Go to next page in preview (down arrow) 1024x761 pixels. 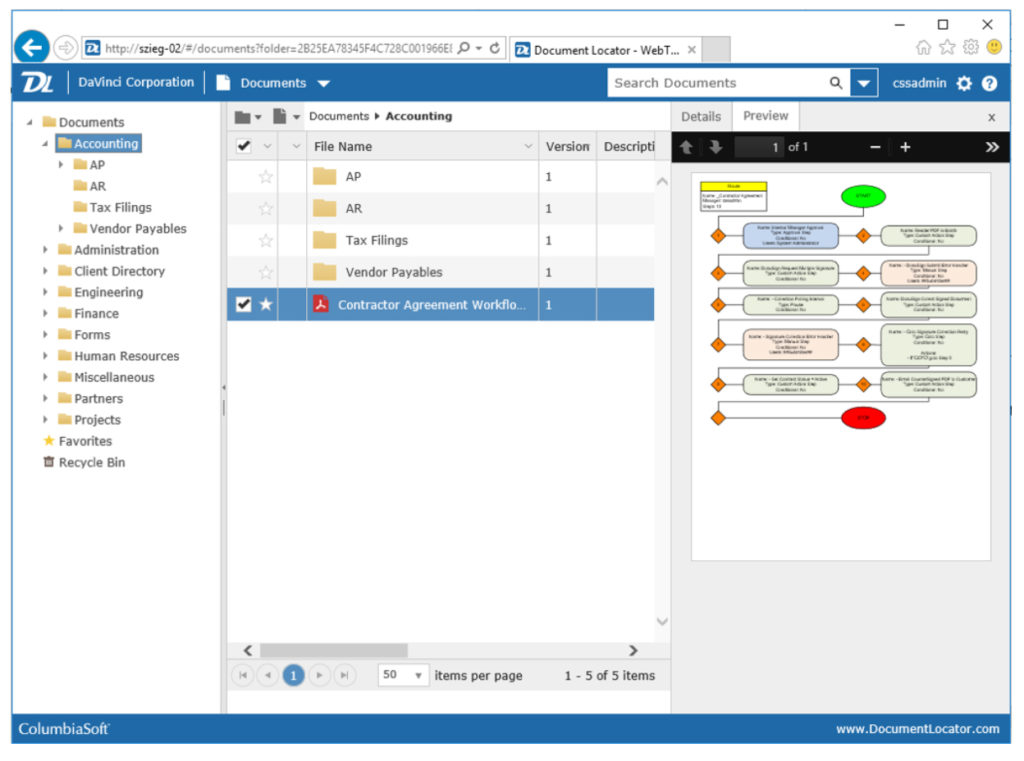[715, 147]
